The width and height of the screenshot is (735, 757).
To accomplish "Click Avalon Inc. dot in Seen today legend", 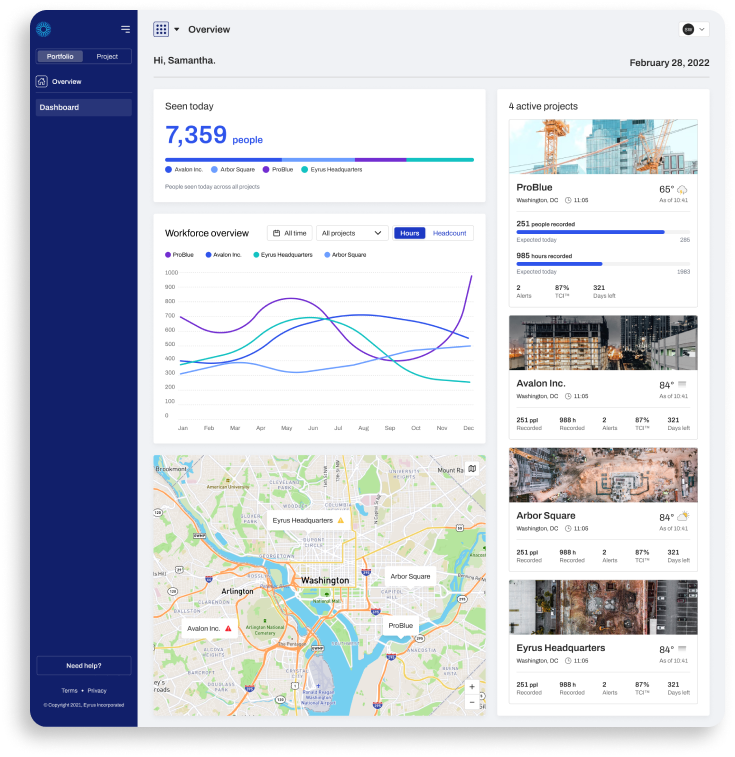I will coord(169,169).
